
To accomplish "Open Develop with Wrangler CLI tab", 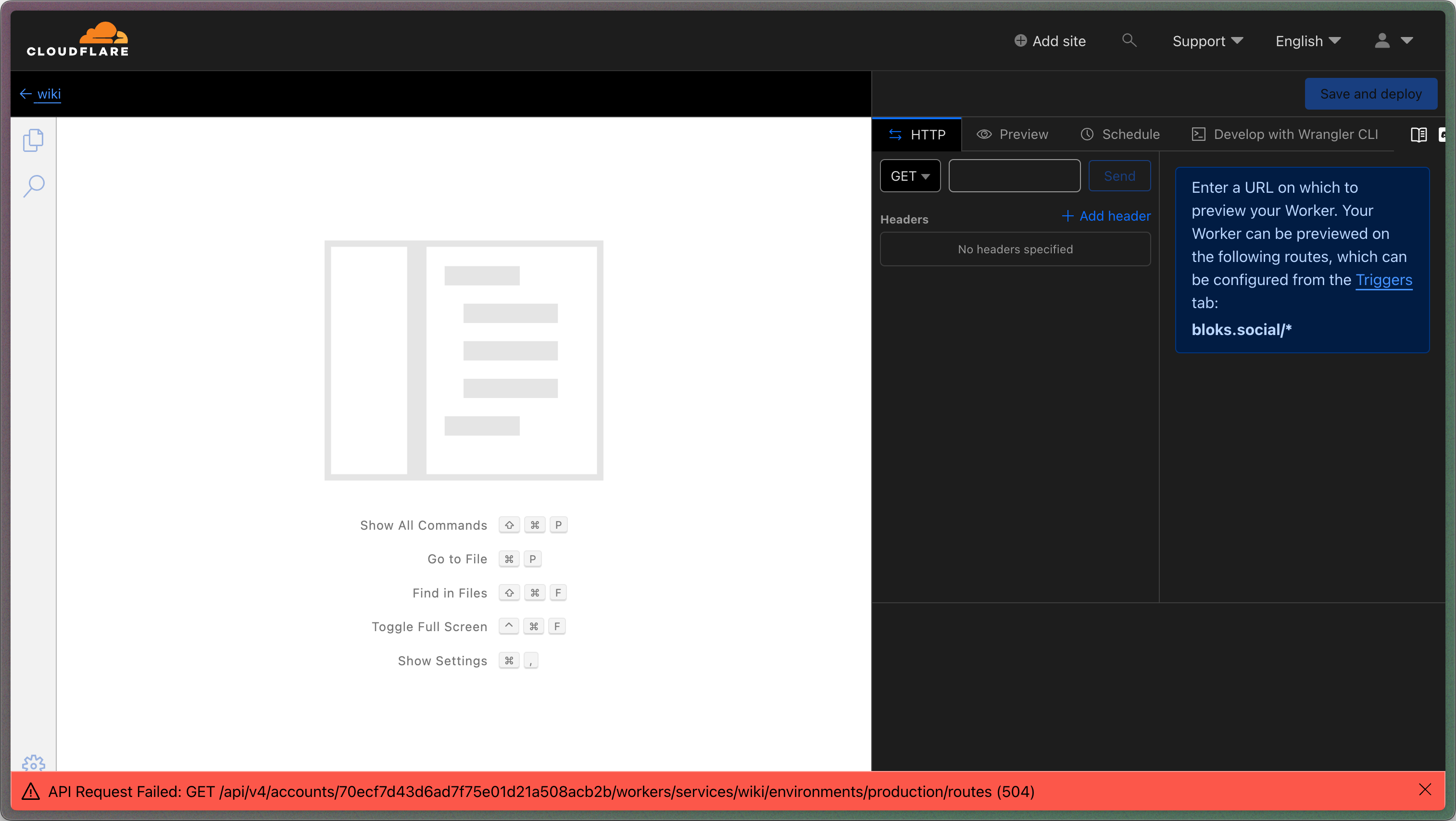I will pyautogui.click(x=1285, y=135).
